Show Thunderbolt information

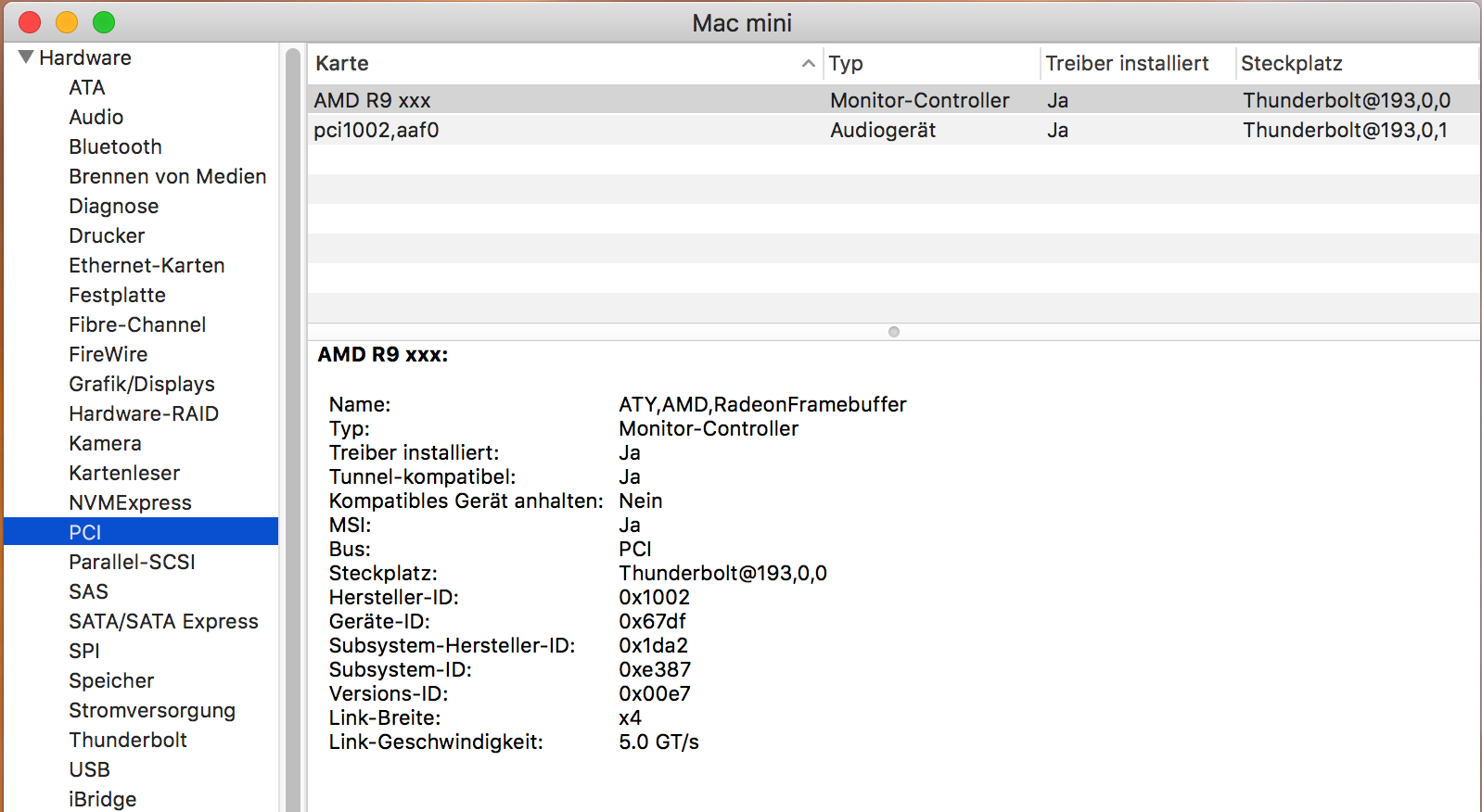(128, 740)
